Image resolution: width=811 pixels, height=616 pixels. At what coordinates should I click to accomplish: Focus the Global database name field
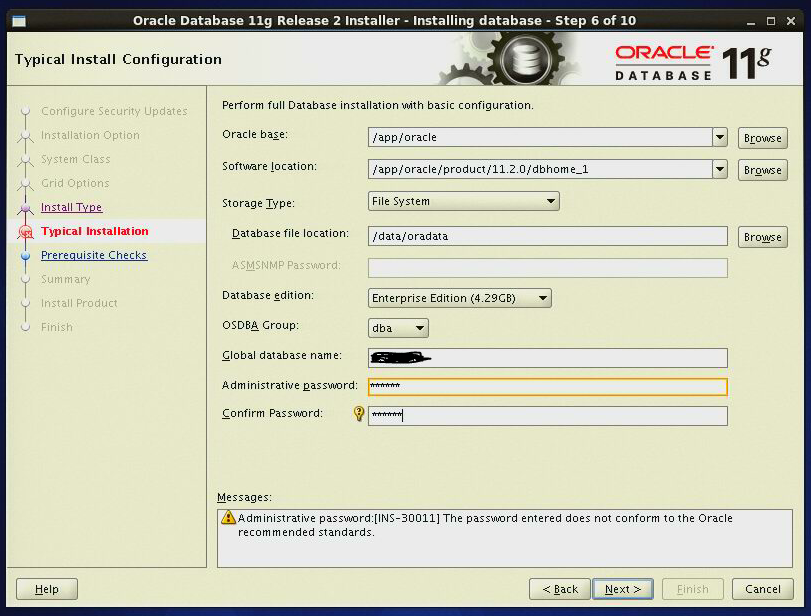[x=548, y=358]
